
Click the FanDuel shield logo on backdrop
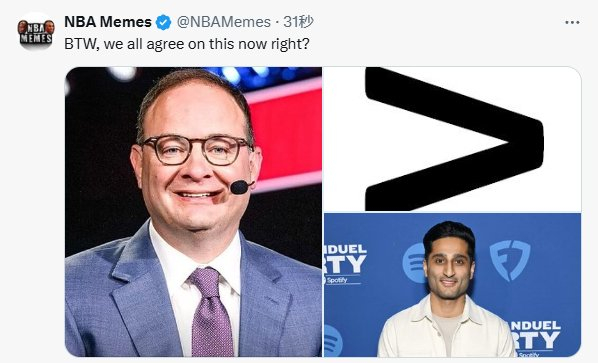click(510, 260)
